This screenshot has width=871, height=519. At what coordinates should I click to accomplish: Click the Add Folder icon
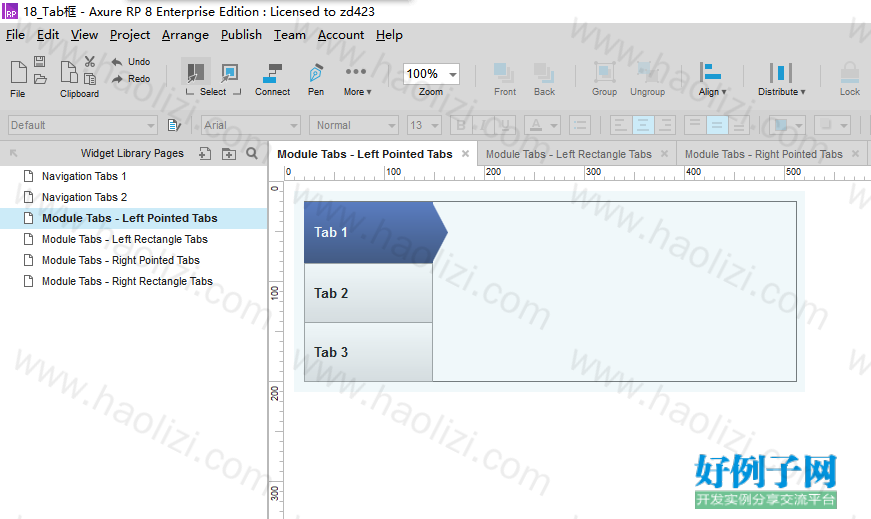click(x=229, y=153)
